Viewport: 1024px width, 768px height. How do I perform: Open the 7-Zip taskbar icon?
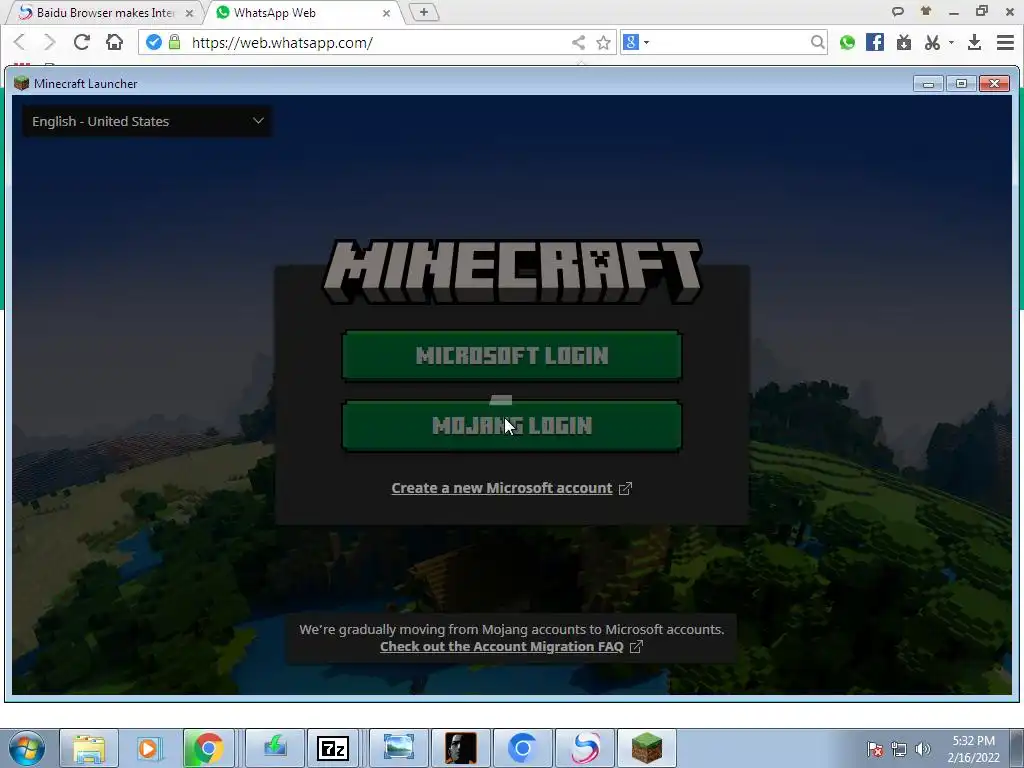coord(333,748)
